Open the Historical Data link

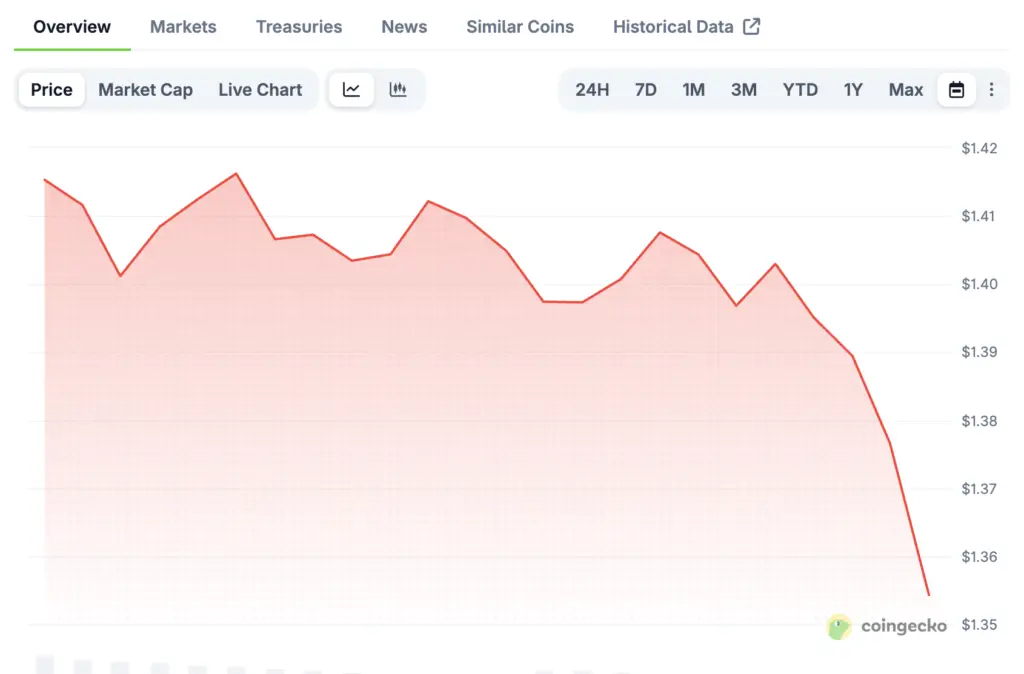coord(673,27)
